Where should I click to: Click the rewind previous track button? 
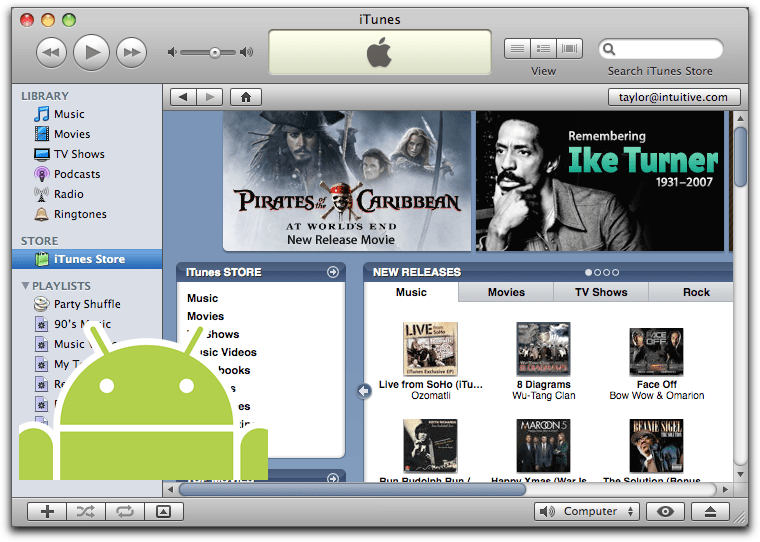(x=51, y=52)
